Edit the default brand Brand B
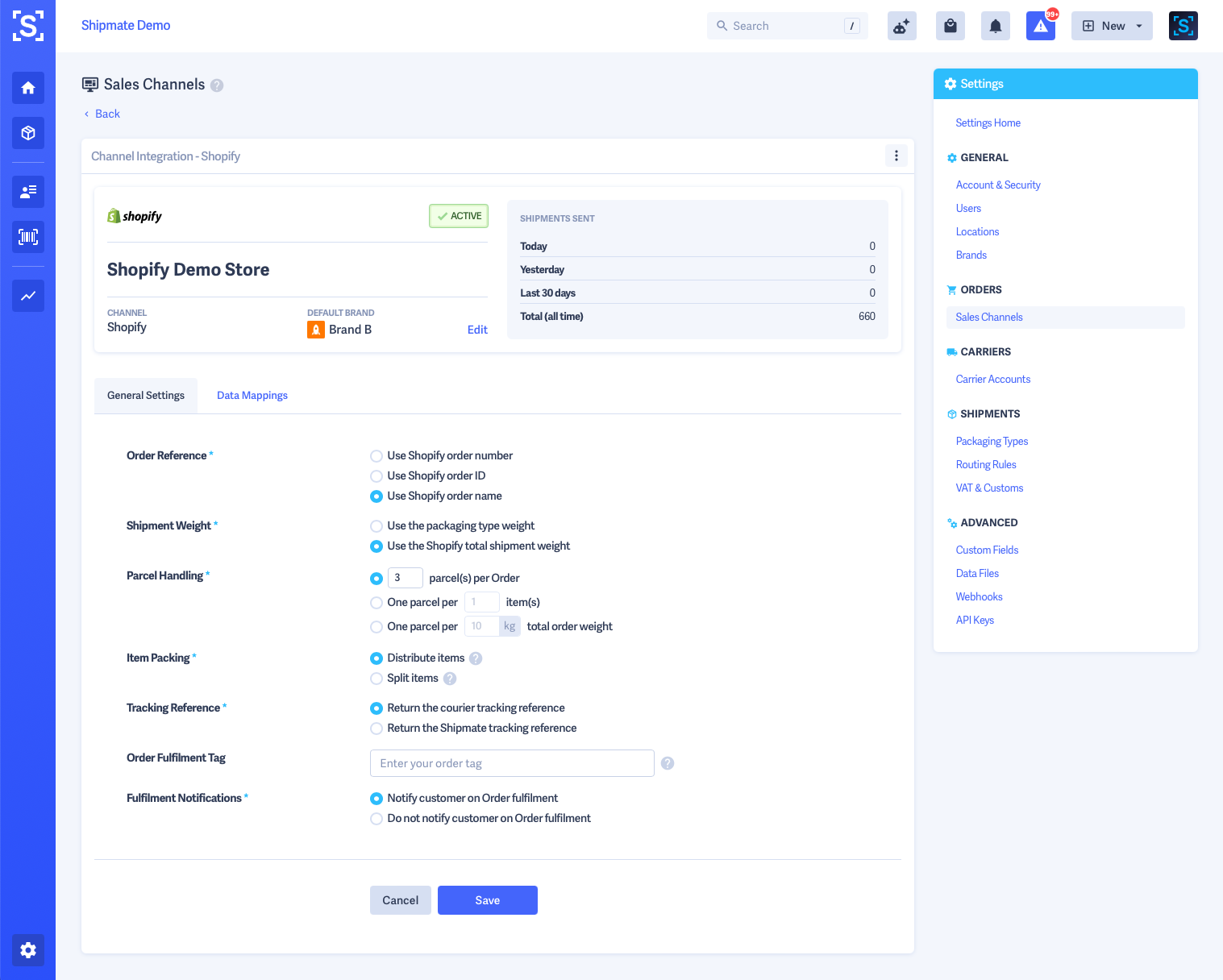Screen dimensions: 1223x980 click(476, 329)
